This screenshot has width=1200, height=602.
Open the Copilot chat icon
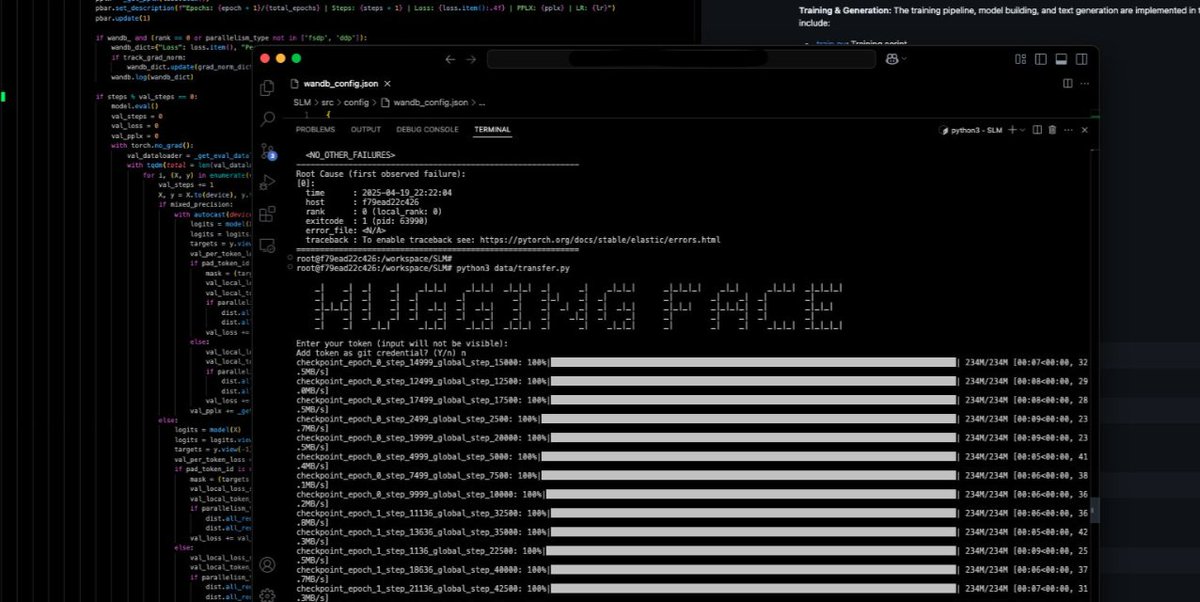click(891, 59)
